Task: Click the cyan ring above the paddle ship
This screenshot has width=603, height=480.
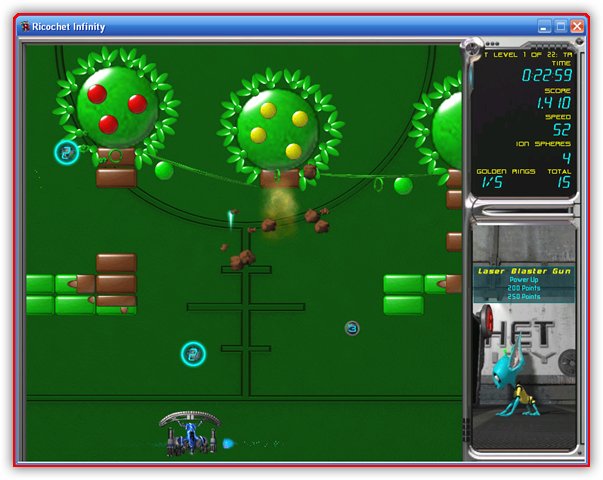Action: tap(193, 353)
